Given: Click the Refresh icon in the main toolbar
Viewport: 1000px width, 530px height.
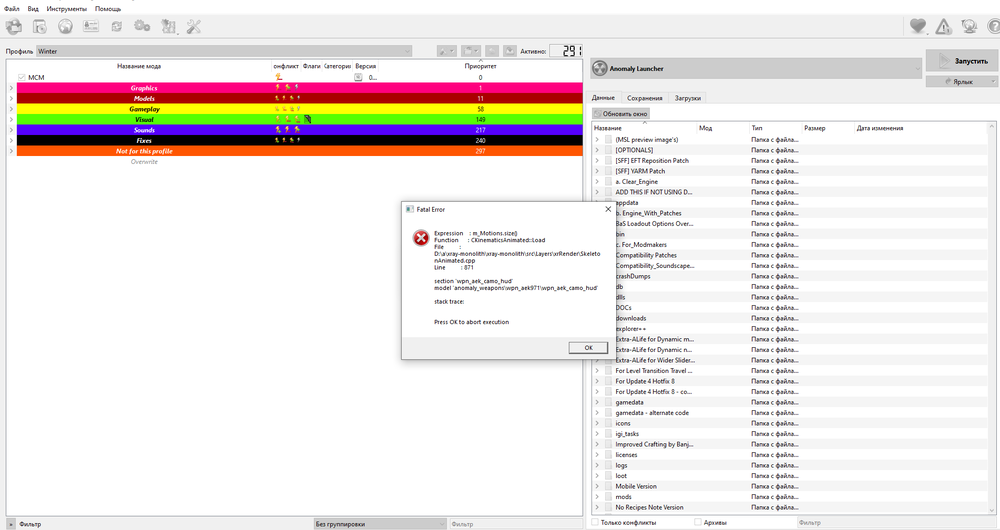Looking at the screenshot, I should pos(117,26).
